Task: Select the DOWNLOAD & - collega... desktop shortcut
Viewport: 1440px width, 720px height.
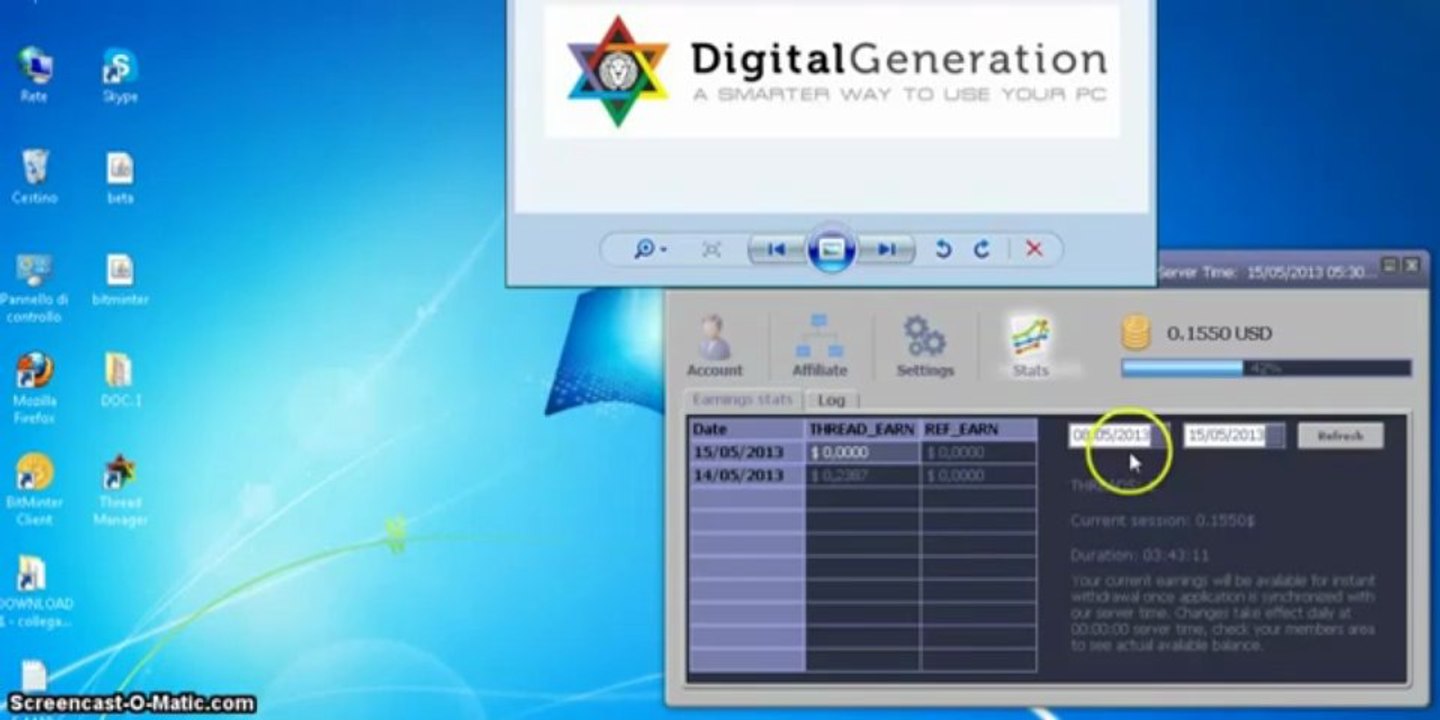Action: tap(34, 592)
